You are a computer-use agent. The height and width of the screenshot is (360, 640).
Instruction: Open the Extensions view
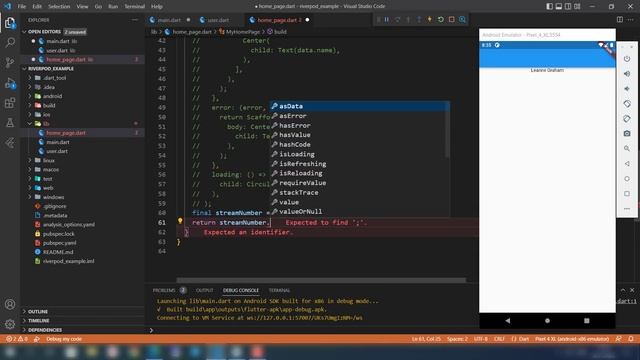[x=10, y=103]
